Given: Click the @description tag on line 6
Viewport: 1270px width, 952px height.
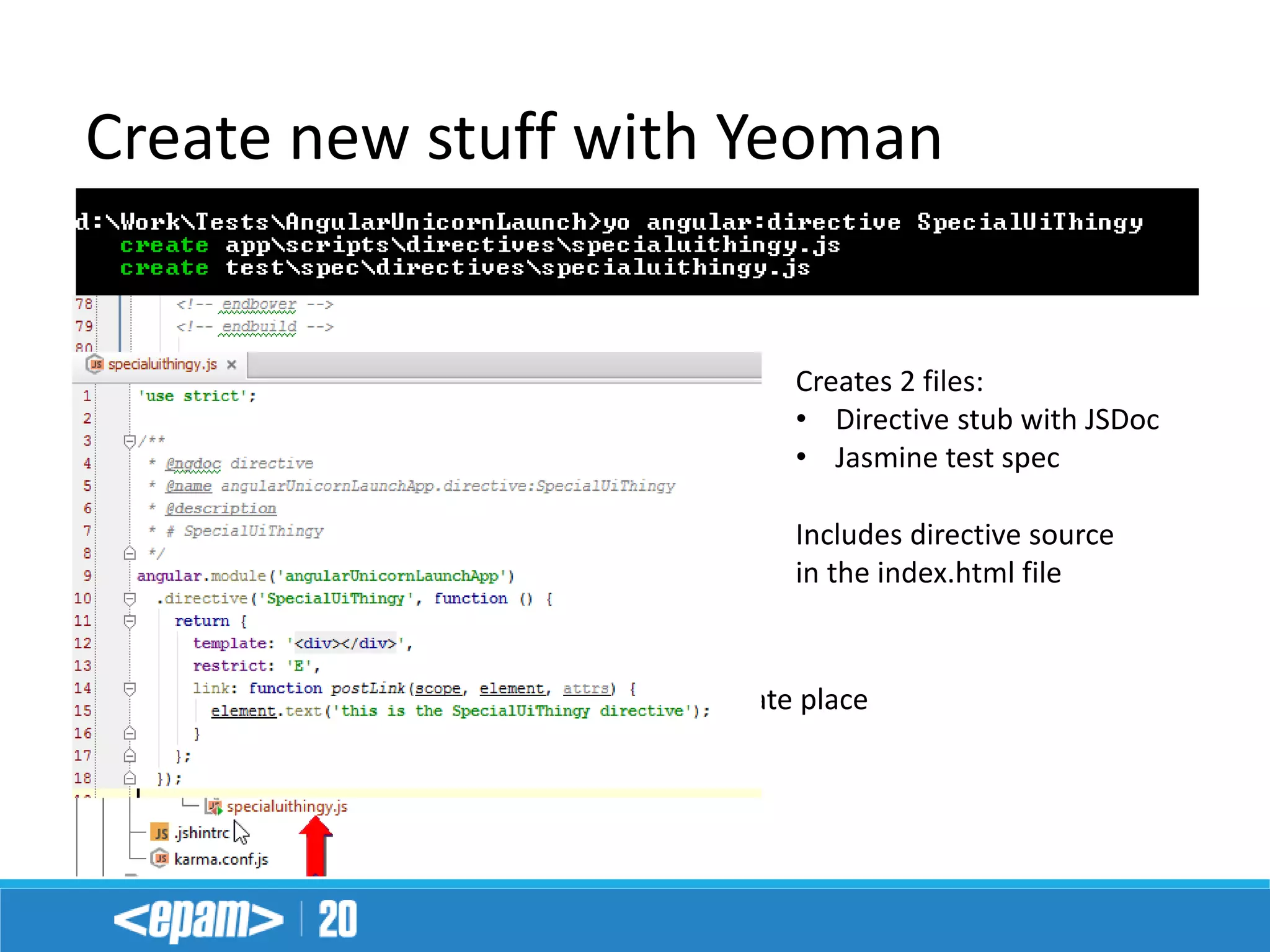Looking at the screenshot, I should click(221, 509).
